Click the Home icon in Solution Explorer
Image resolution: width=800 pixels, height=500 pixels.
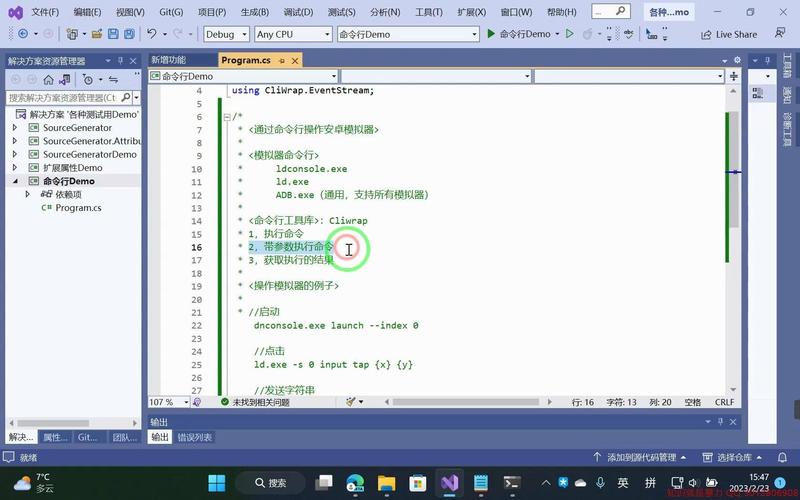click(48, 79)
